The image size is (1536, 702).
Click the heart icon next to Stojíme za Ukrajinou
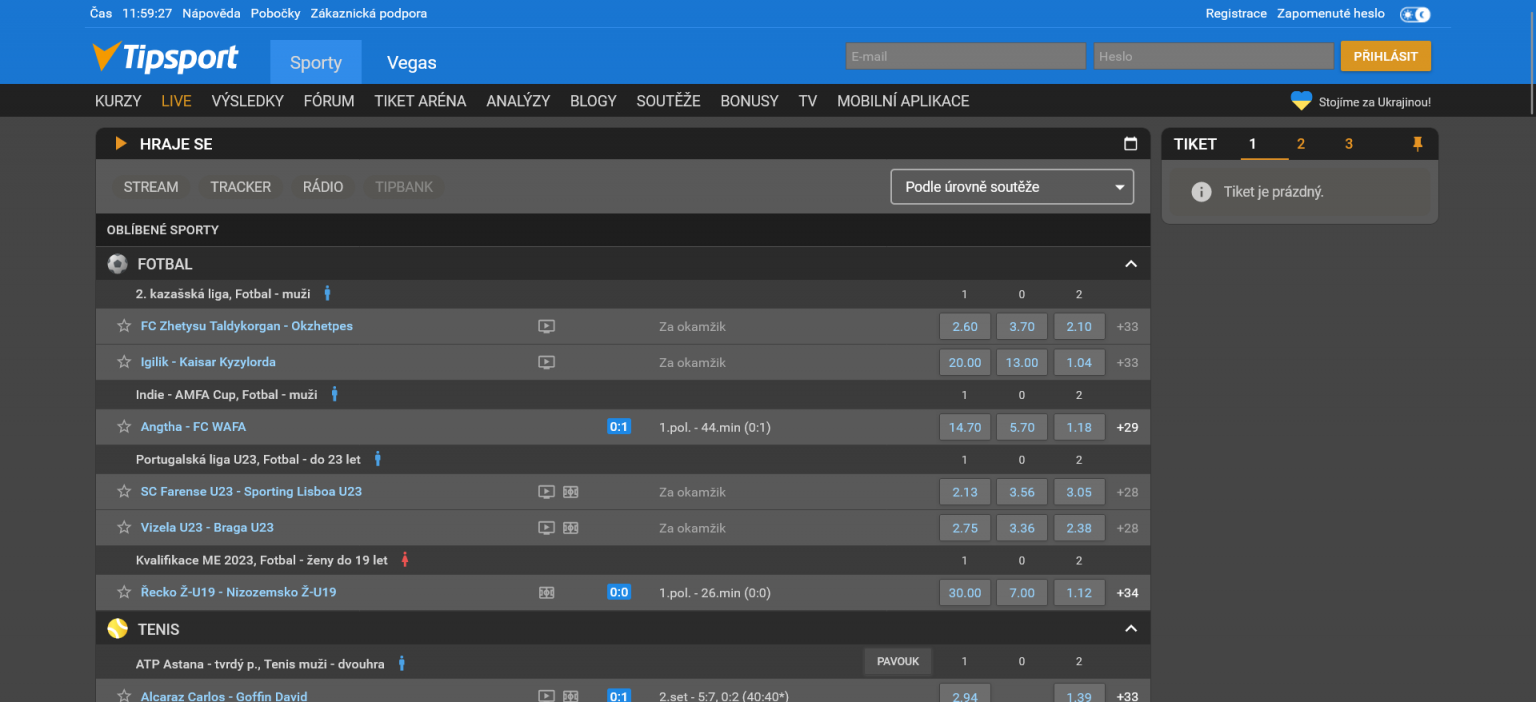(1300, 100)
